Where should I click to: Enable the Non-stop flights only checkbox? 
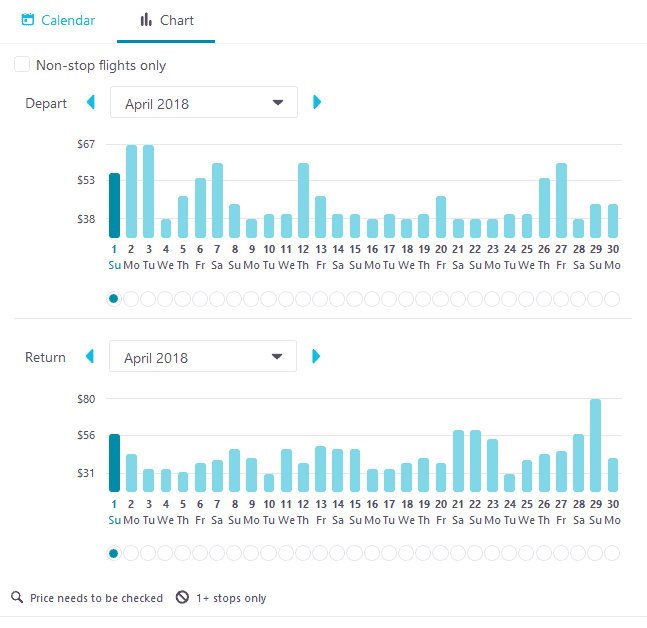(x=22, y=65)
